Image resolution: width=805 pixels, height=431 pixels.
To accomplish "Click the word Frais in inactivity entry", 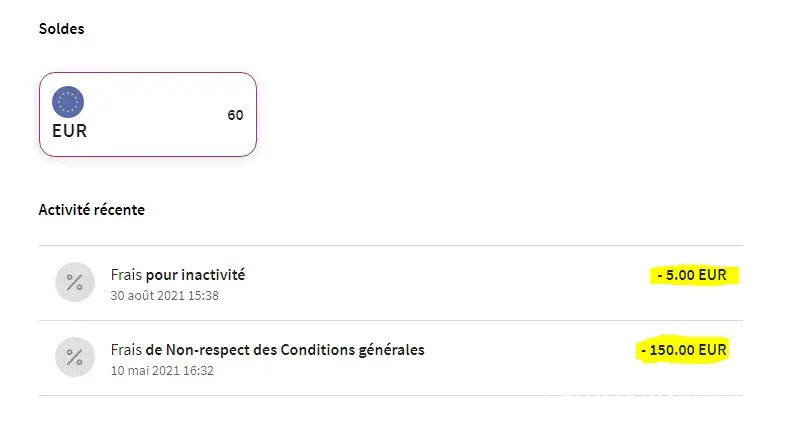I will tap(126, 275).
